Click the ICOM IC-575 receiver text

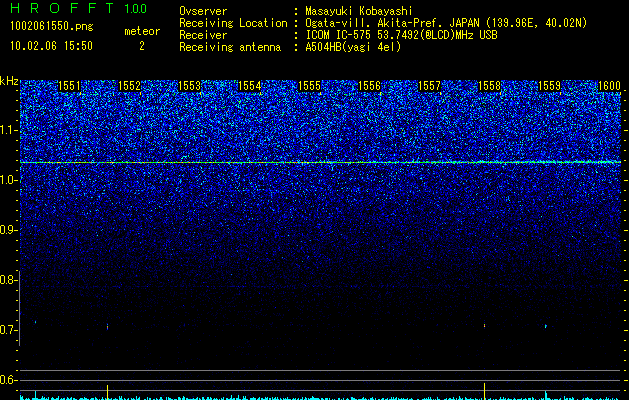[401, 35]
